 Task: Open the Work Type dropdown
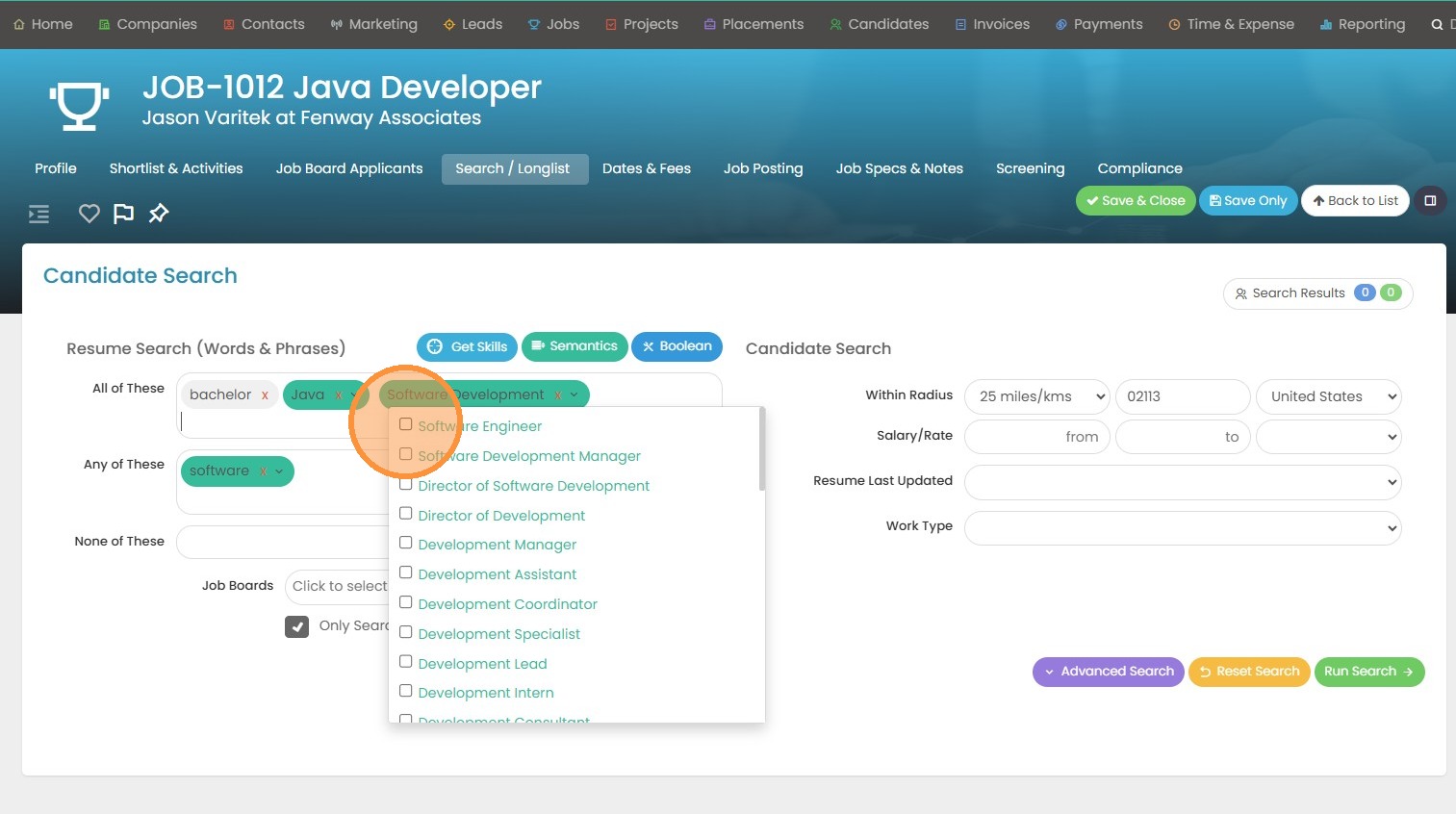point(1182,527)
